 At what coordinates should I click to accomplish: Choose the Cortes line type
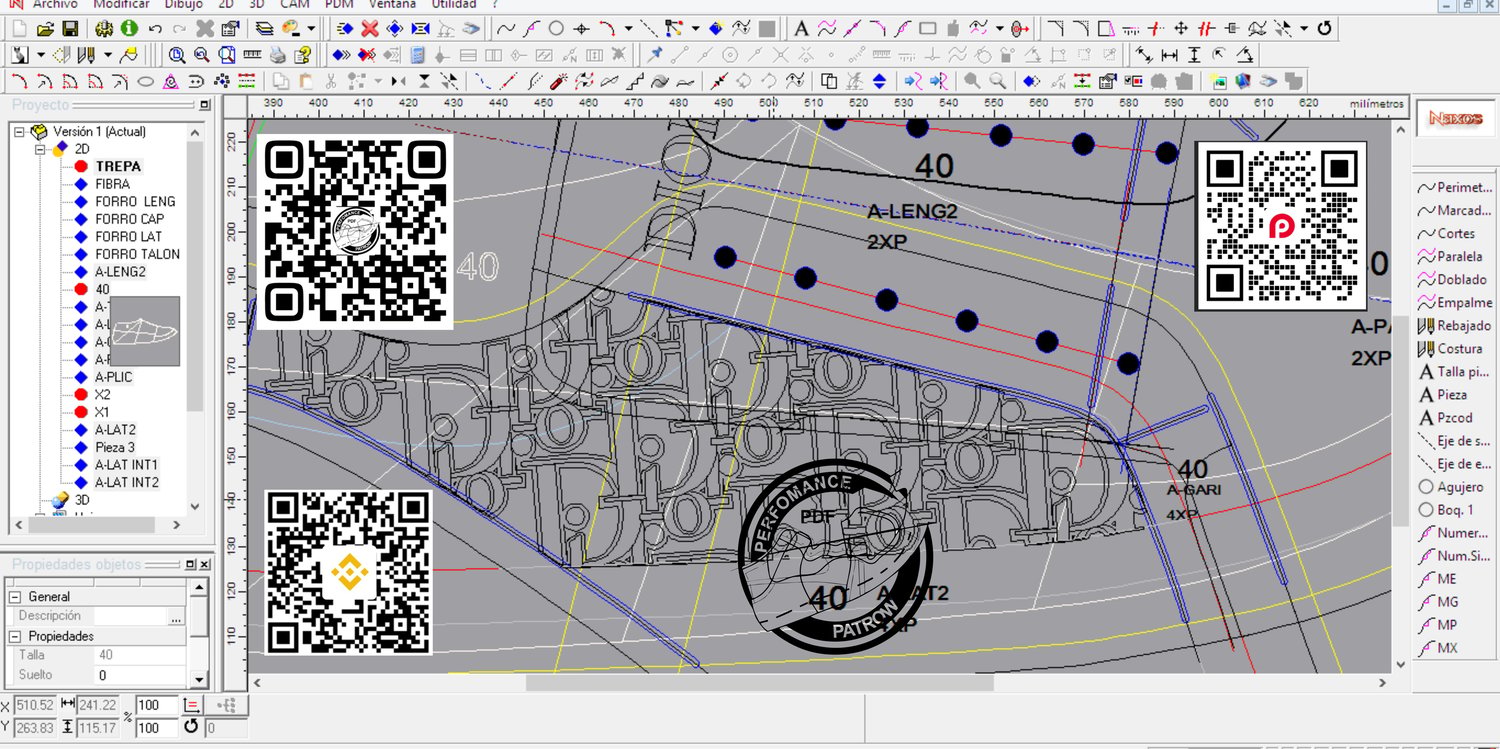pyautogui.click(x=1447, y=233)
